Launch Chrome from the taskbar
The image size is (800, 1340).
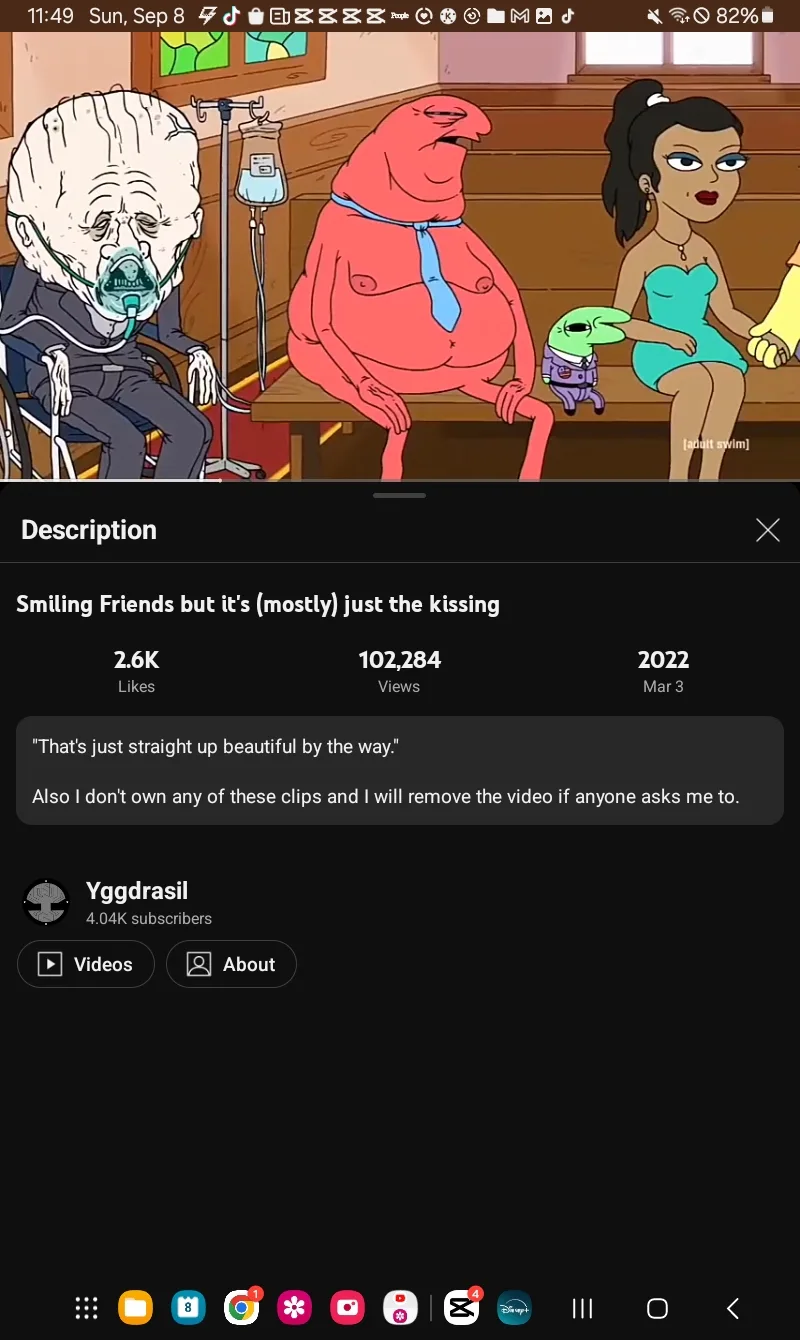click(242, 1307)
